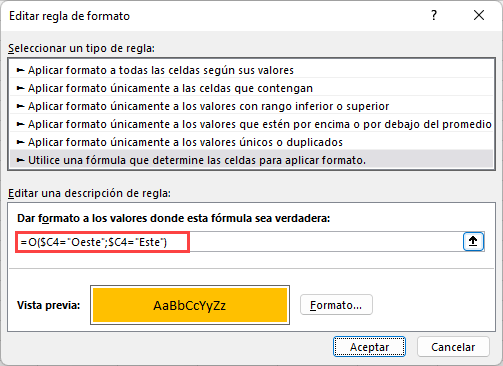Click the formula input field with =O($C4...
Viewport: 503px width, 366px height.
[x=239, y=242]
